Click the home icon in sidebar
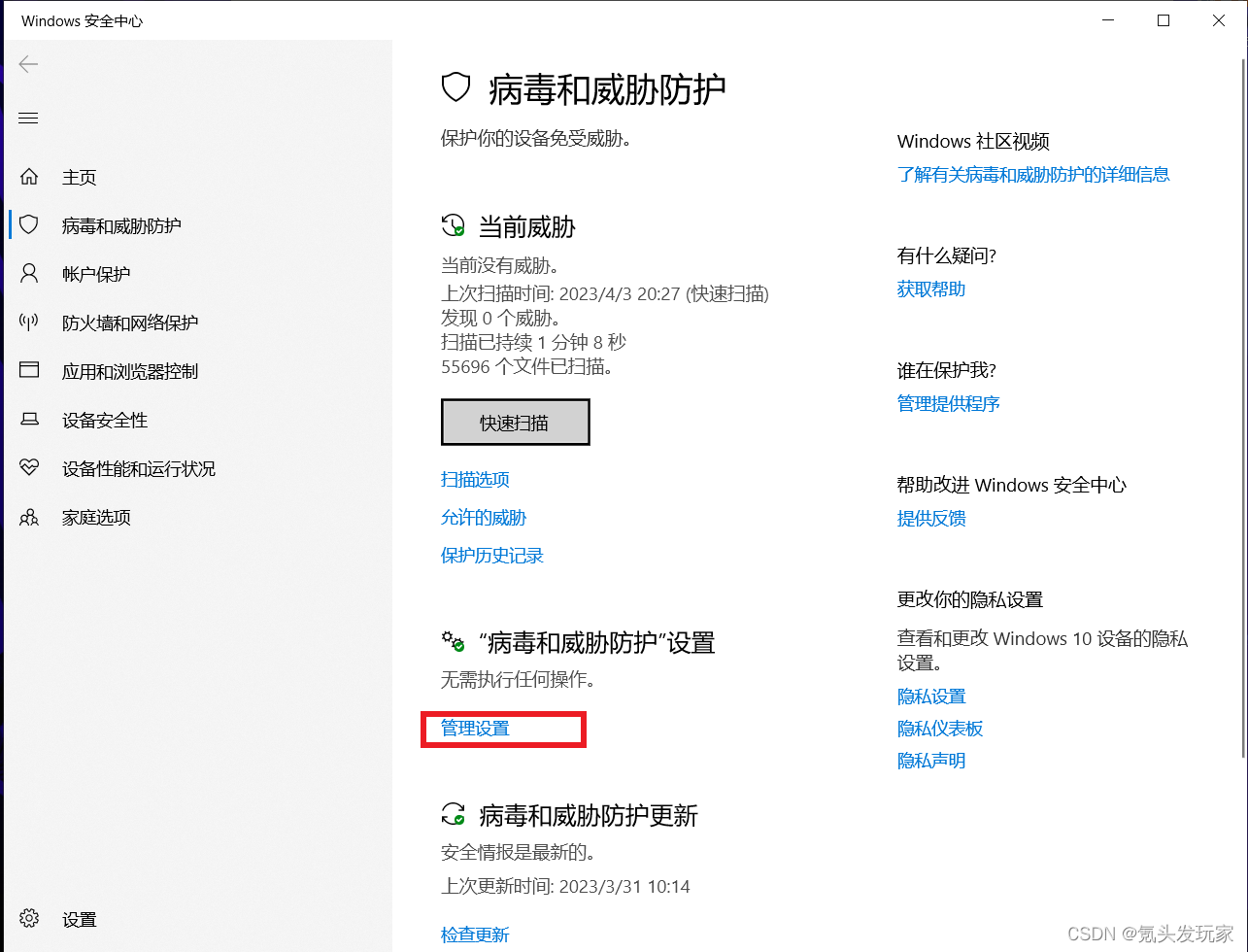This screenshot has height=952, width=1248. coord(29,177)
